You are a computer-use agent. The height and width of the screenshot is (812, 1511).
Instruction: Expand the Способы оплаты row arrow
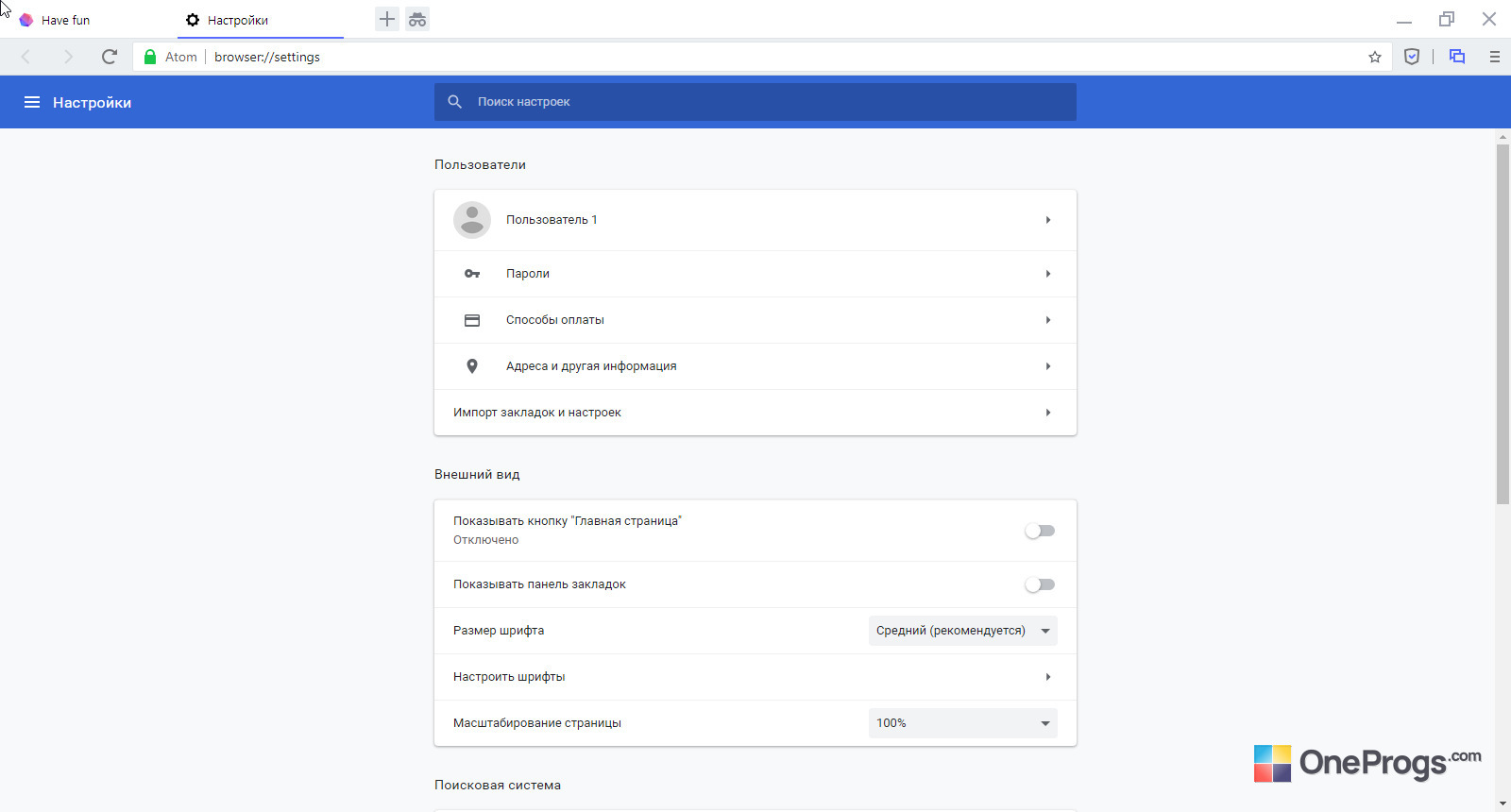pyautogui.click(x=1048, y=320)
